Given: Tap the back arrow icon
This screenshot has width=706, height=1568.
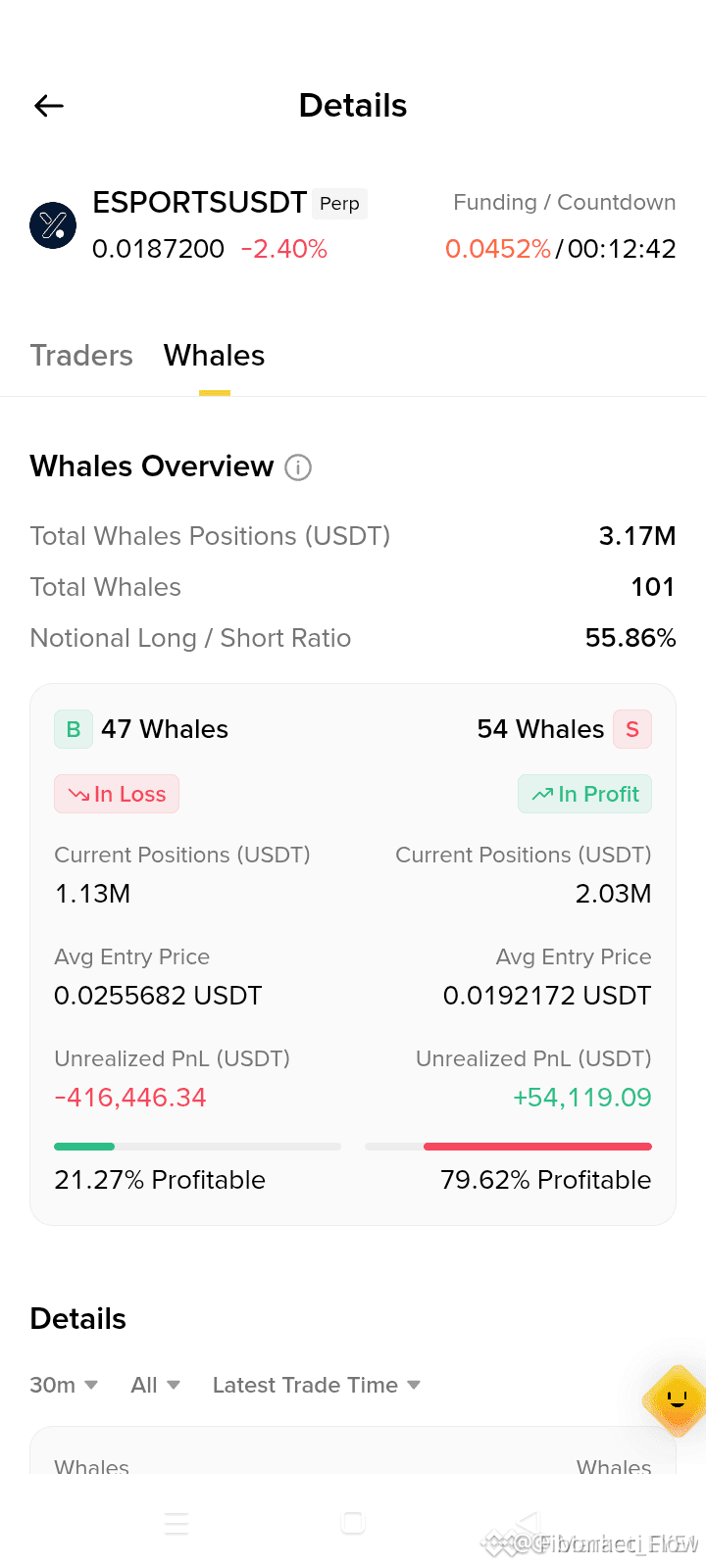Looking at the screenshot, I should pyautogui.click(x=49, y=106).
